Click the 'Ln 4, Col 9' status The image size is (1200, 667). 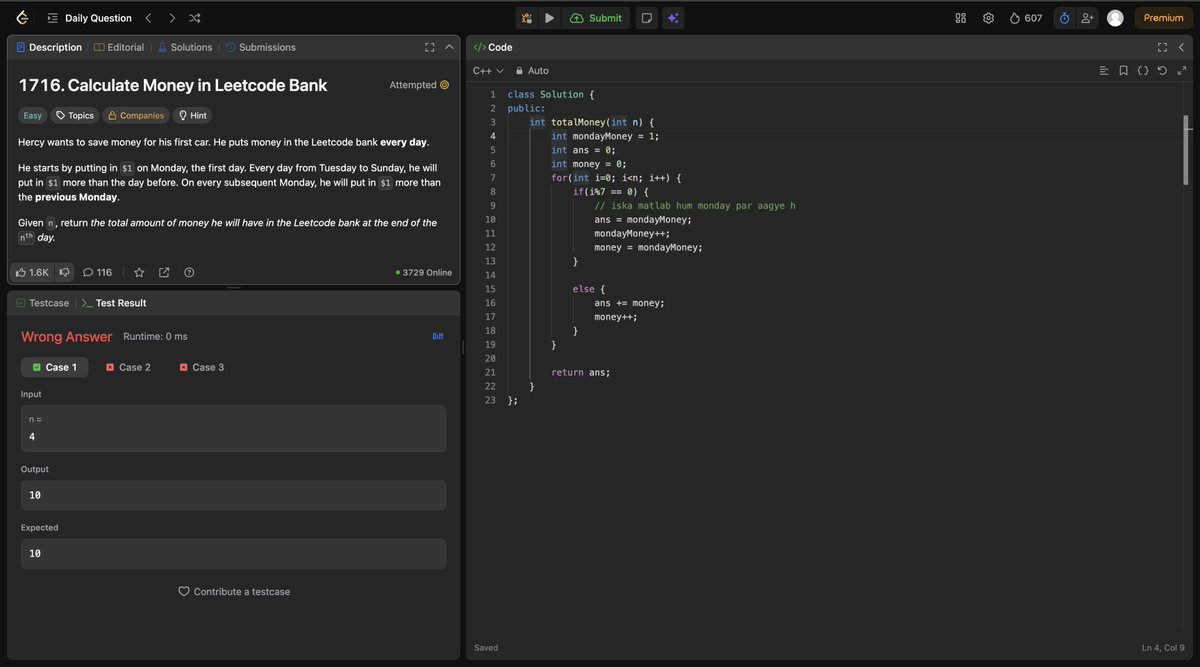click(x=1163, y=648)
